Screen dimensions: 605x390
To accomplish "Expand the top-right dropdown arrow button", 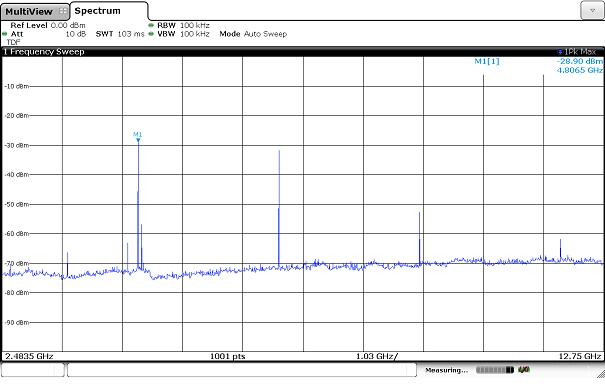I will [x=591, y=10].
